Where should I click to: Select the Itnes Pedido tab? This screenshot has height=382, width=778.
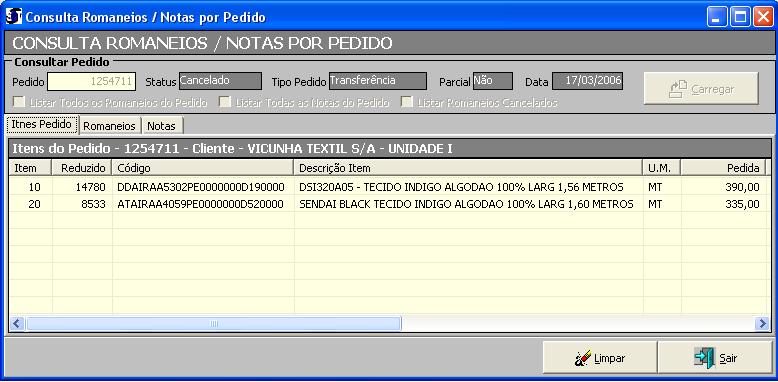(x=42, y=124)
